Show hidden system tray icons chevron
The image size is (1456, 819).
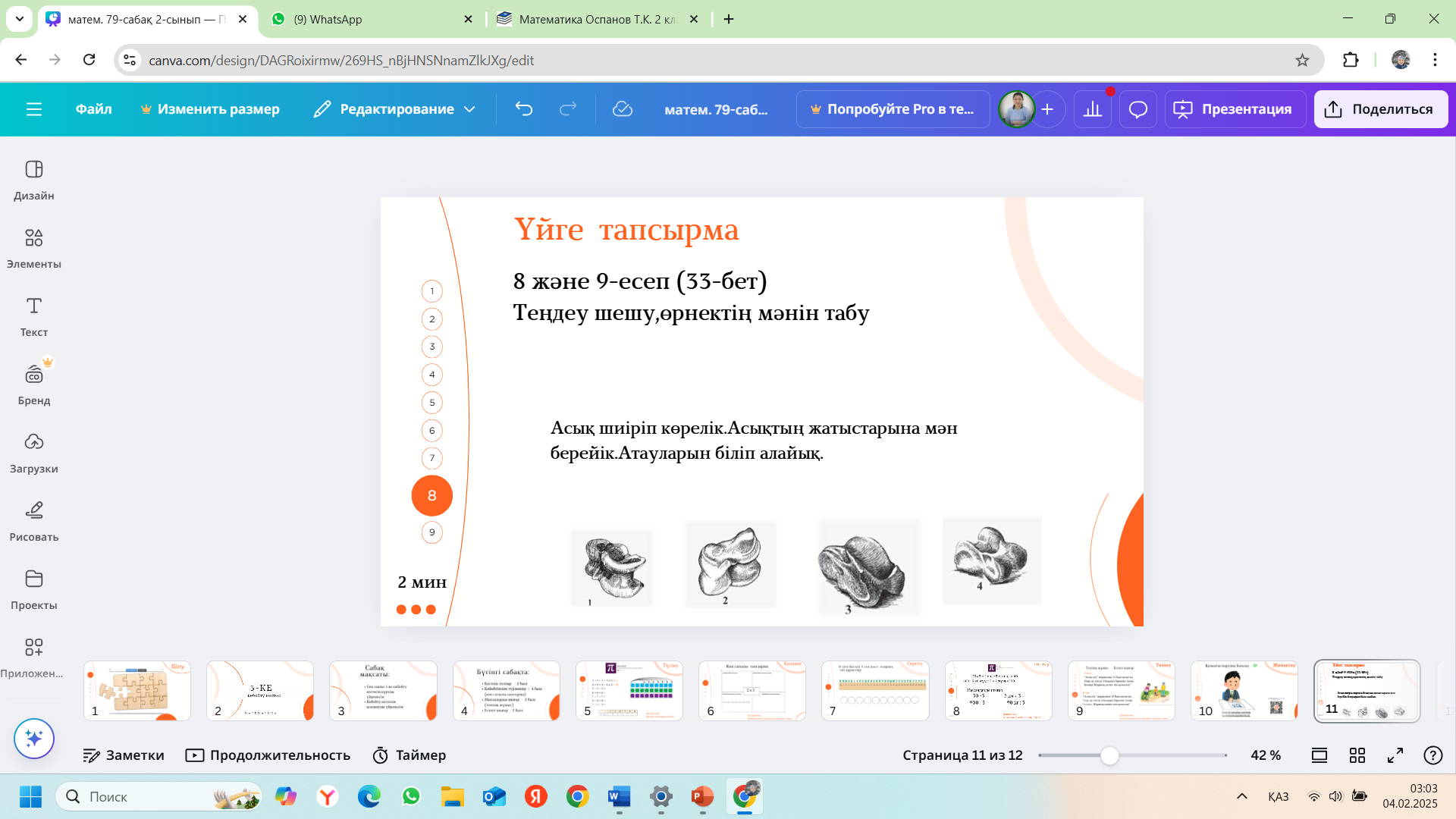tap(1241, 796)
